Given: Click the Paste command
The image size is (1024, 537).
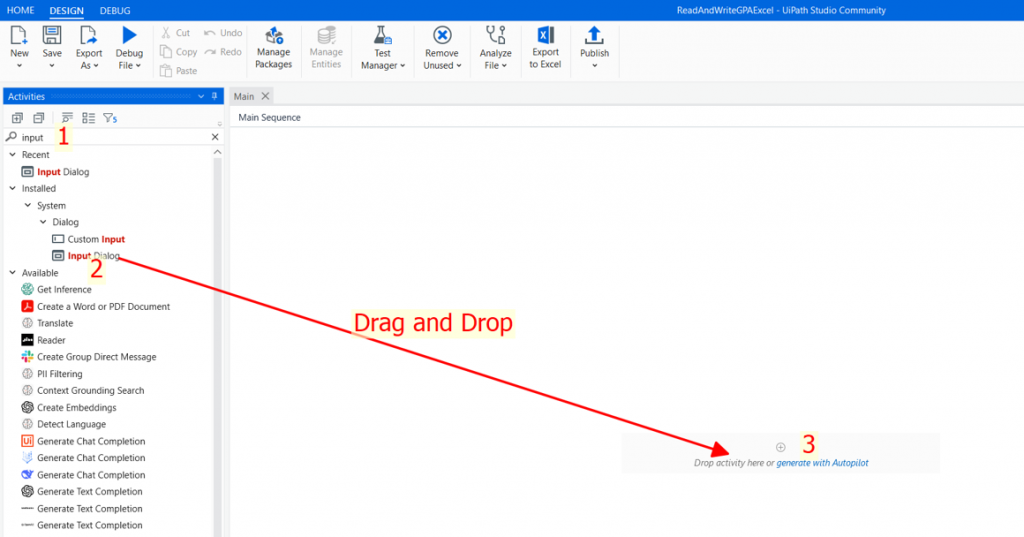Looking at the screenshot, I should point(178,71).
